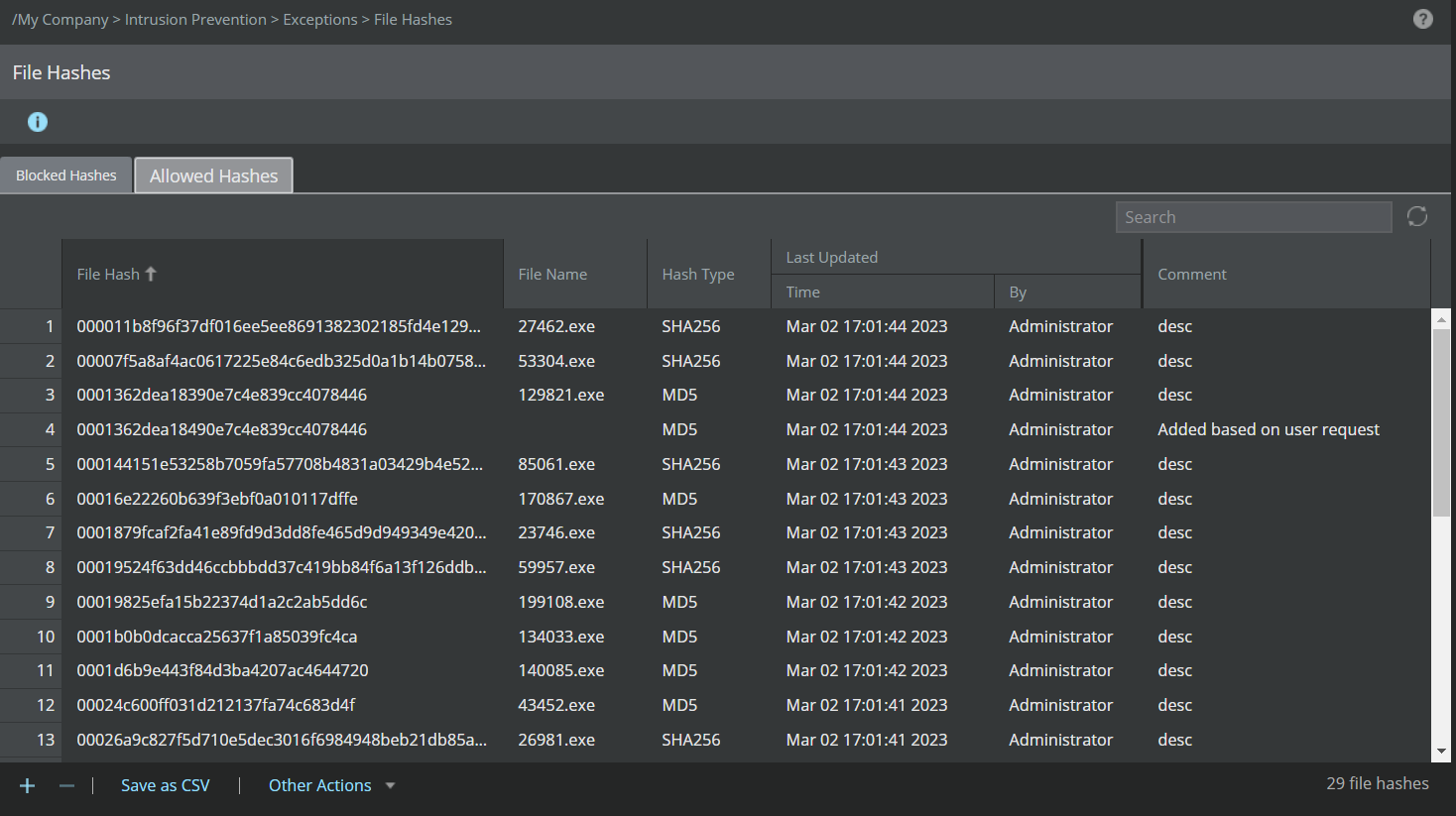Remove selected hash with minus icon
Image resolution: width=1456 pixels, height=816 pixels.
click(66, 785)
